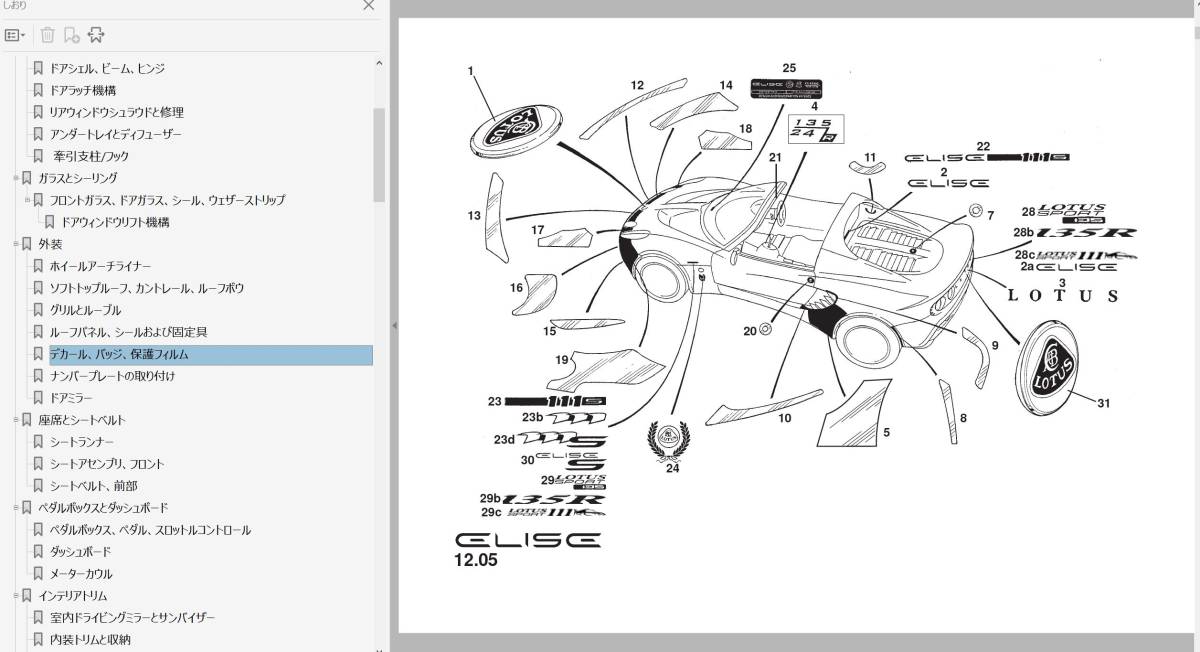Select the デカール、バッジ、保護フィルム bookmark
This screenshot has width=1200, height=652.
[119, 355]
